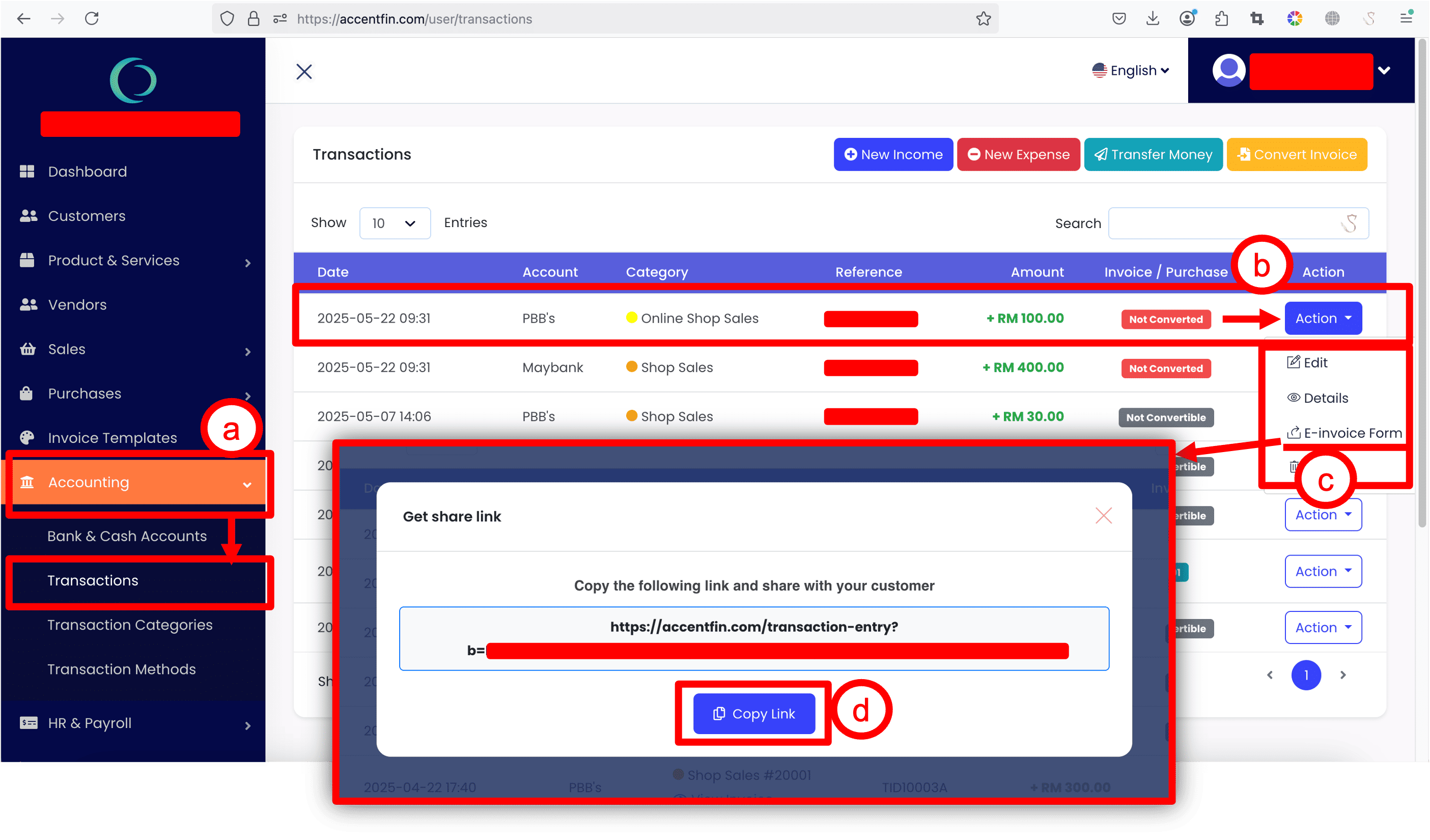Image resolution: width=1430 pixels, height=840 pixels.
Task: Click the browser reload icon
Action: click(92, 19)
